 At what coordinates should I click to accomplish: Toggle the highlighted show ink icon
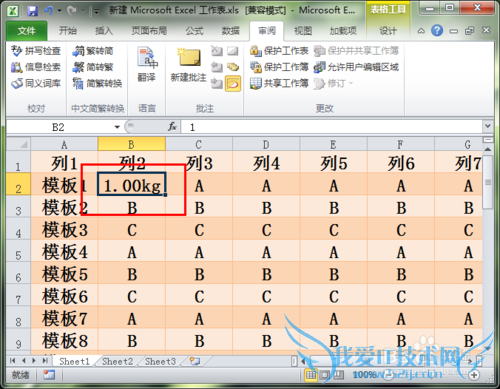[x=233, y=83]
